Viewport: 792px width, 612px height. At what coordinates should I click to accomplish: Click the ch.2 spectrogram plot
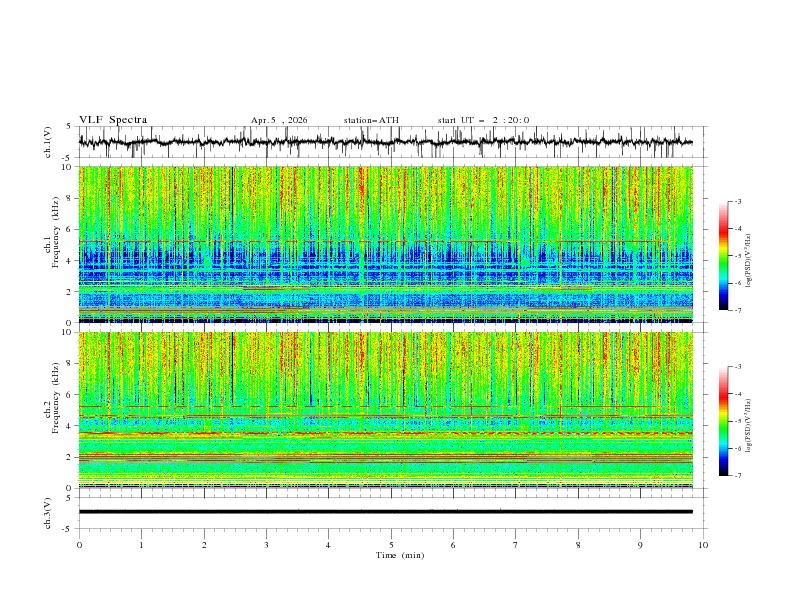point(386,410)
